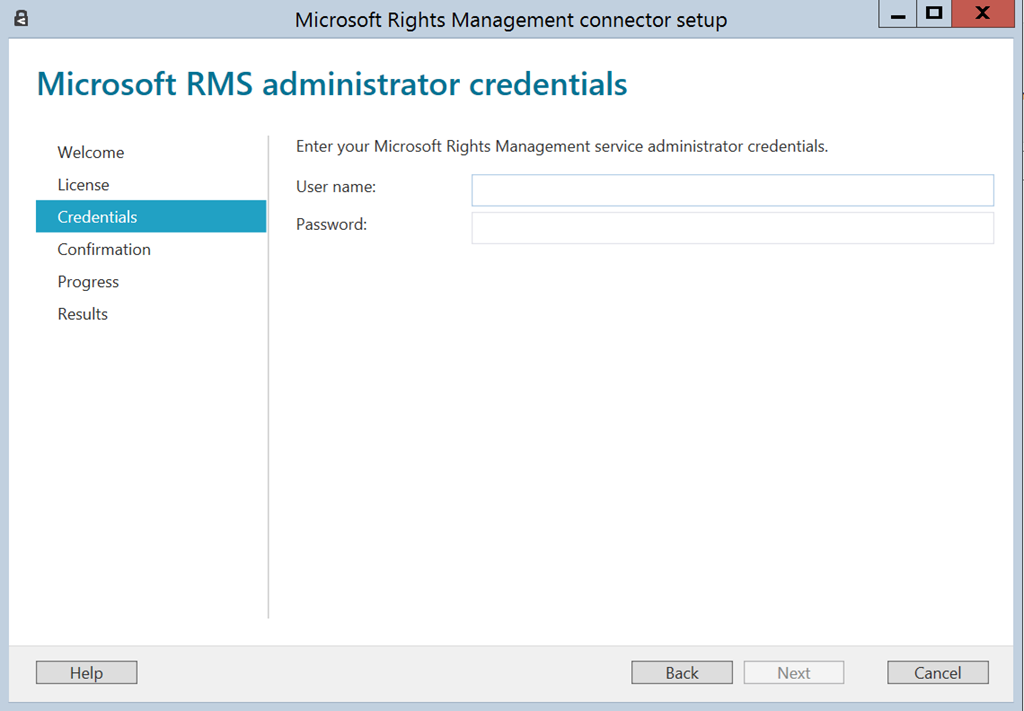Jump to the Progress step
This screenshot has width=1024, height=711.
pyautogui.click(x=88, y=282)
